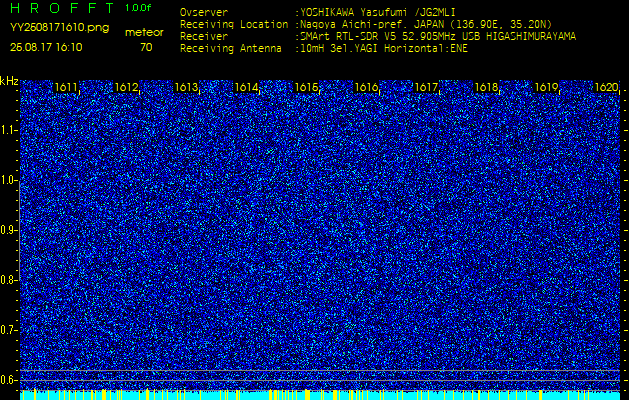This screenshot has width=629, height=400.
Task: Click the 0.8 frequency axis label
Action: [8, 280]
